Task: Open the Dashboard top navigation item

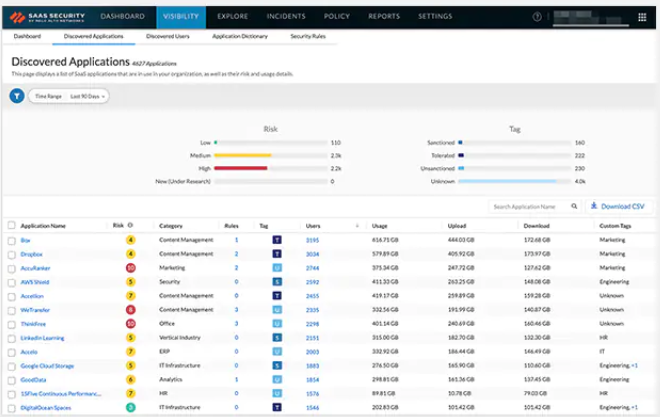Action: 122,16
